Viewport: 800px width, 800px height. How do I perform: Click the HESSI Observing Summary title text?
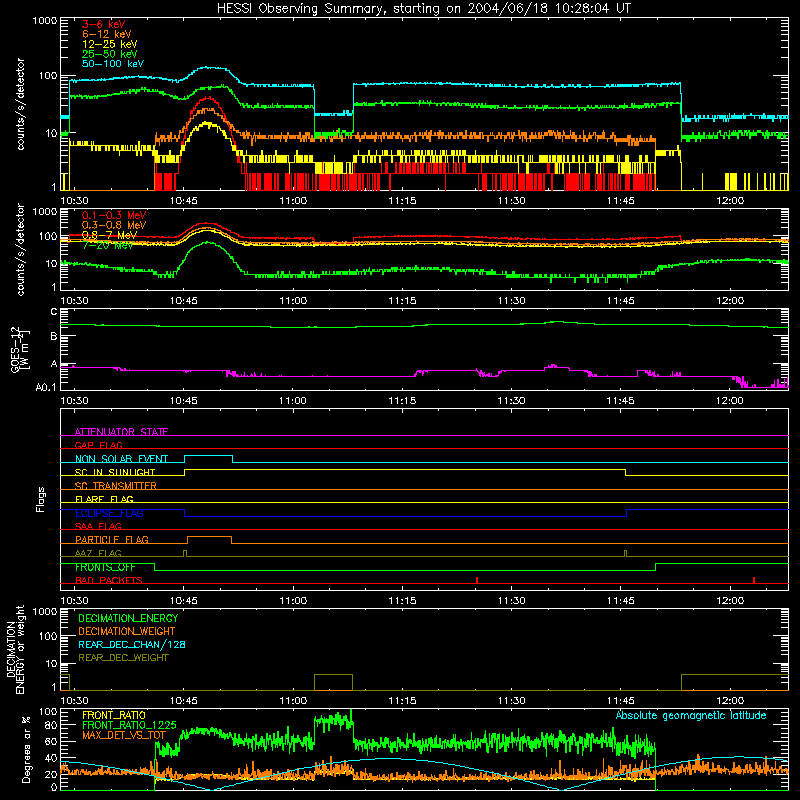coord(423,9)
